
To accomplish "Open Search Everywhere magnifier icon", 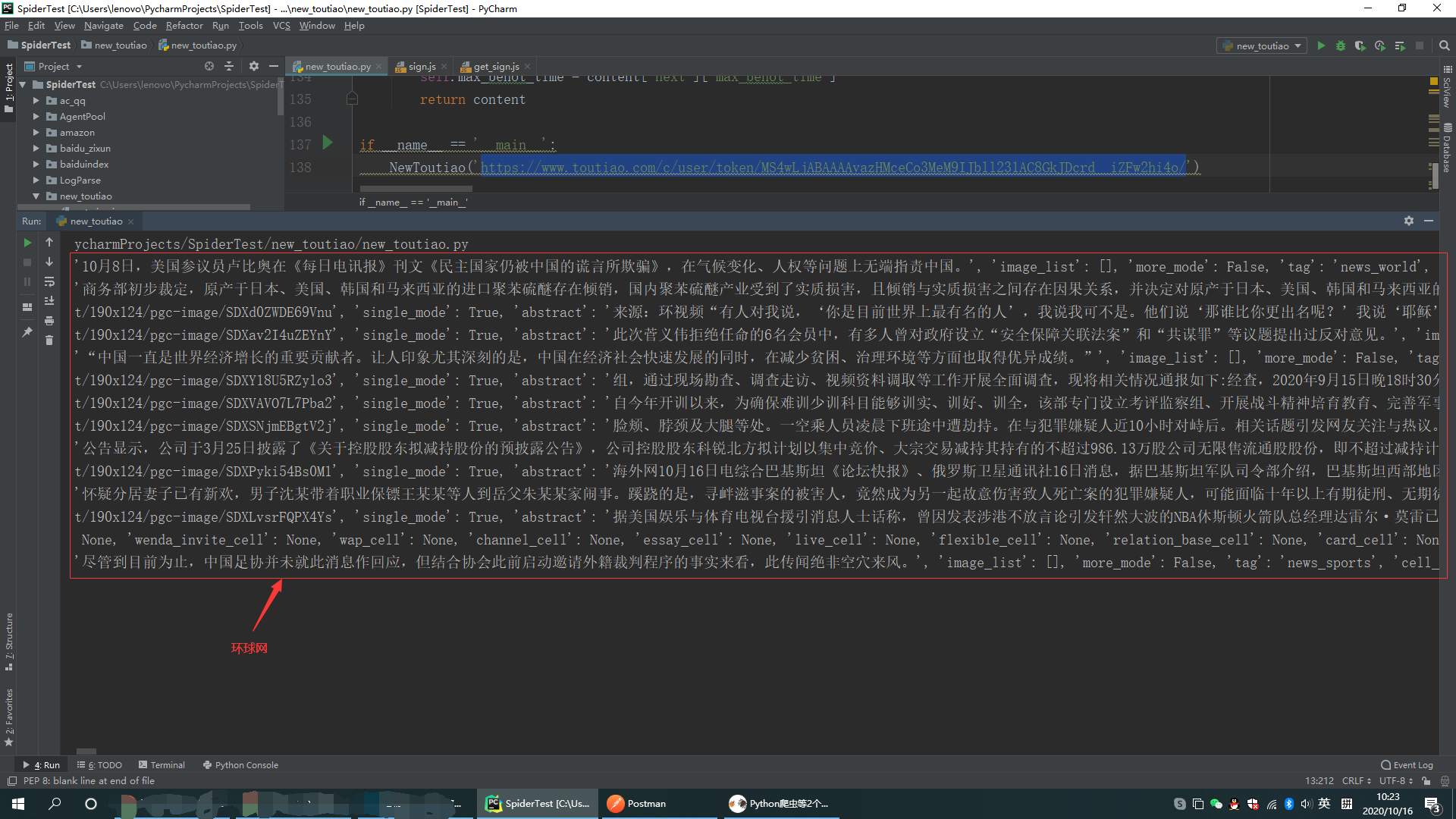I will pyautogui.click(x=1445, y=46).
